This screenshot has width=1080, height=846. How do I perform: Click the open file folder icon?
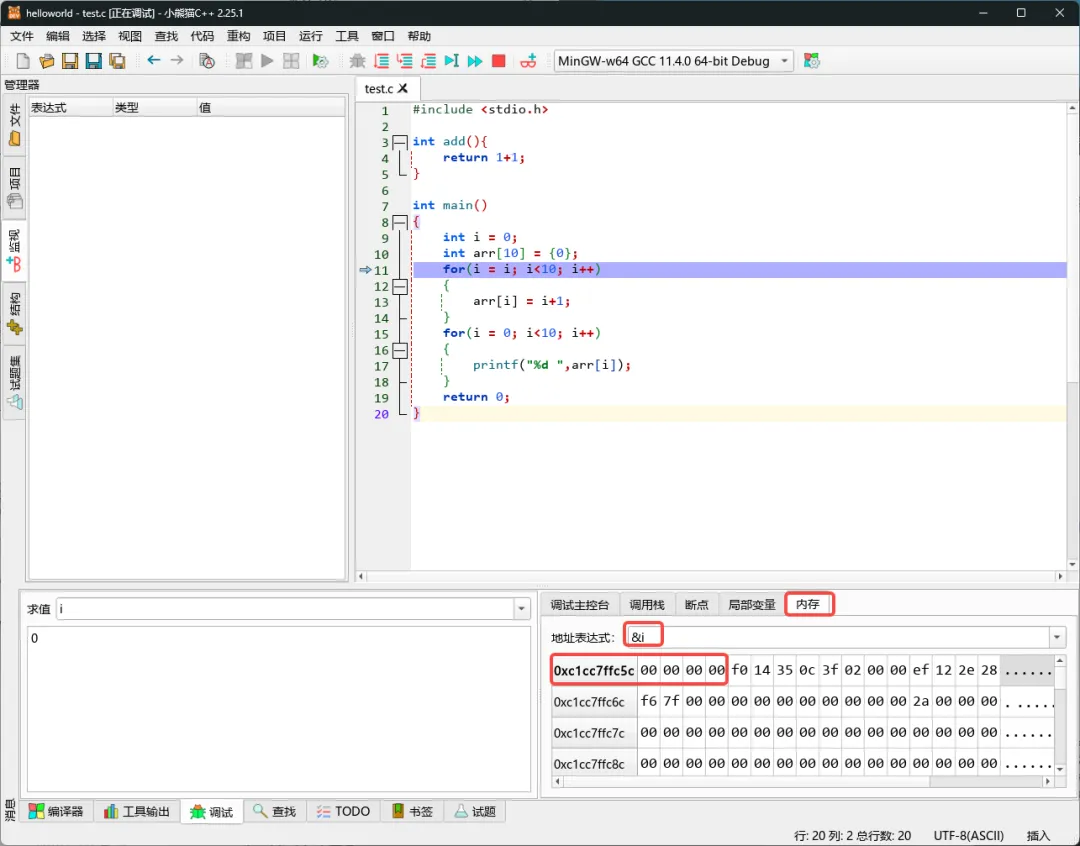coord(46,61)
